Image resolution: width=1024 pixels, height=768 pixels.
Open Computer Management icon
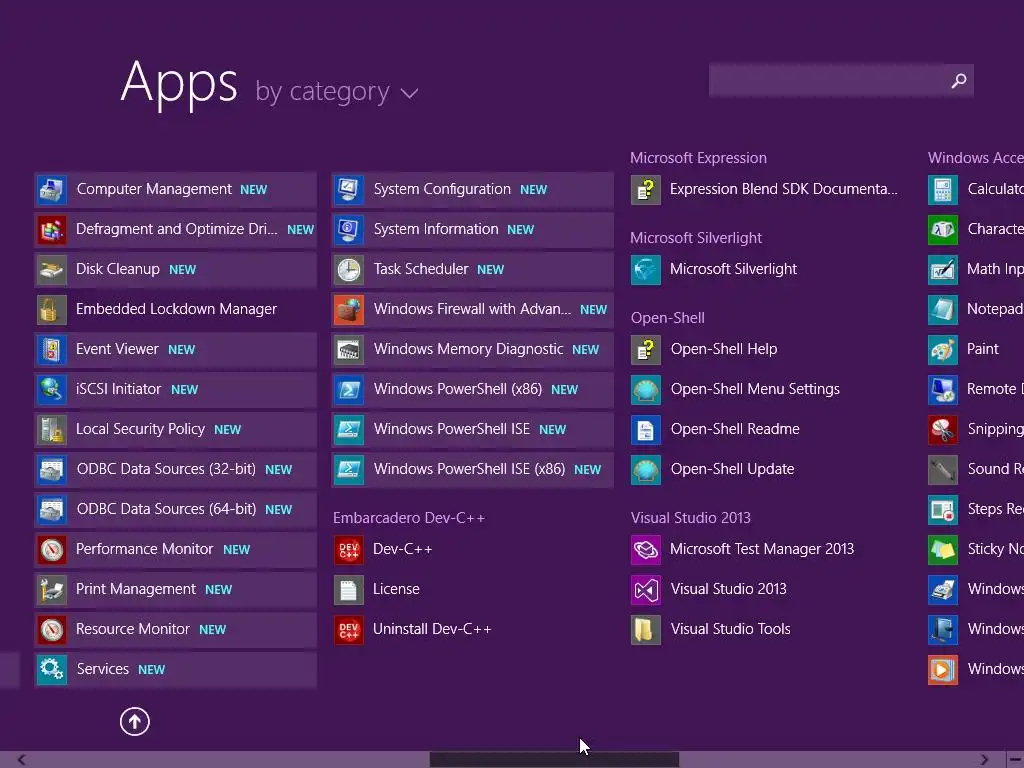coord(52,189)
